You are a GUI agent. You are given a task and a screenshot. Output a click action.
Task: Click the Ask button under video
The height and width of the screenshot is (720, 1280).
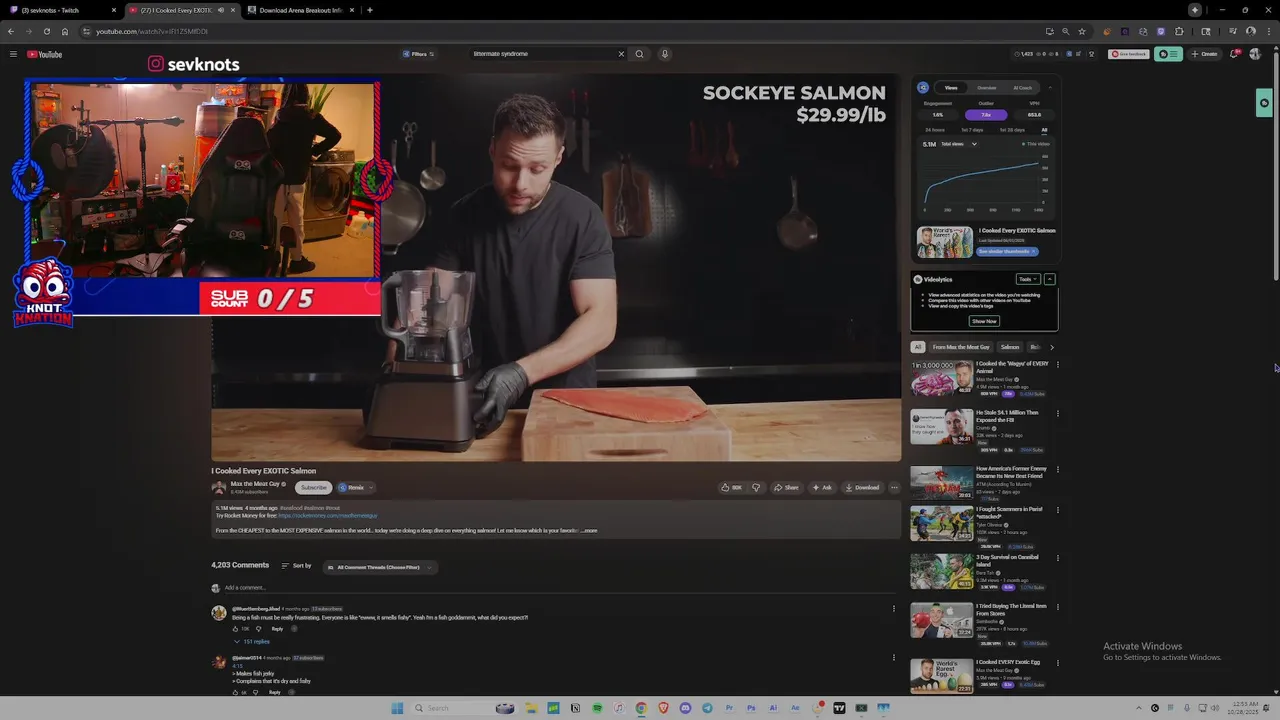click(822, 488)
